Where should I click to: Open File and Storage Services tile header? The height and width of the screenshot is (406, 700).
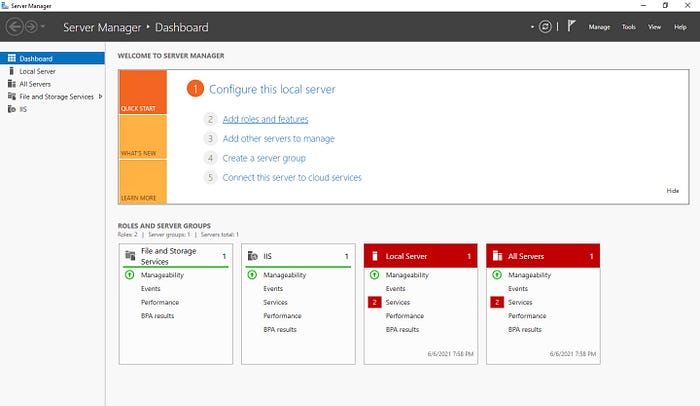coord(176,256)
